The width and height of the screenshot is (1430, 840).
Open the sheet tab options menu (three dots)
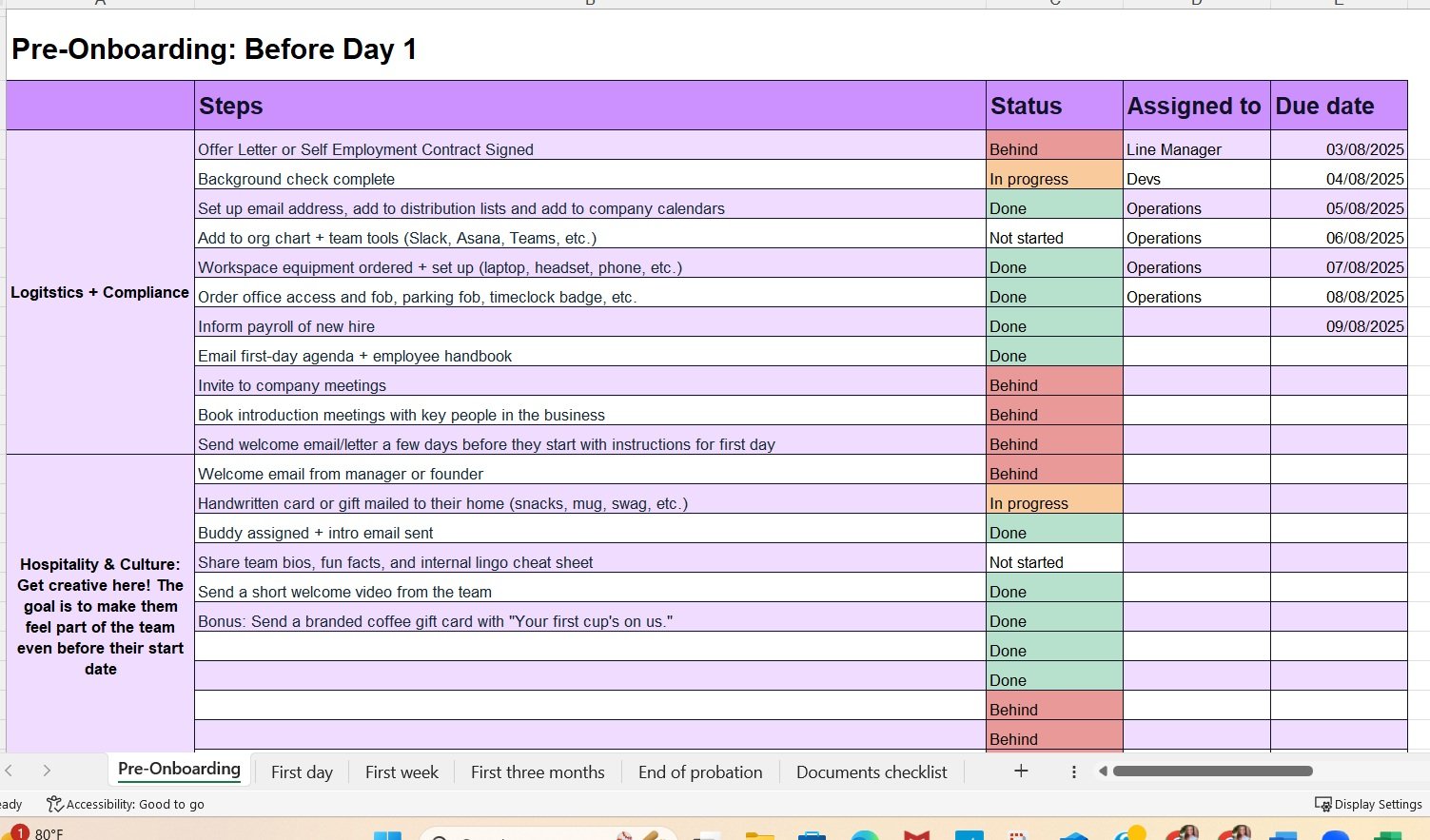pos(1074,772)
